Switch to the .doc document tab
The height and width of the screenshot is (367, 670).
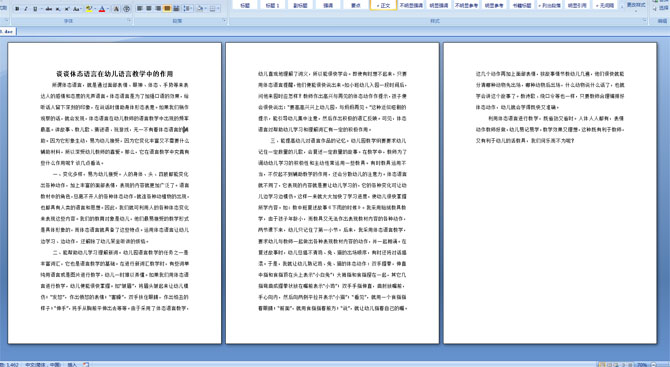[x=8, y=32]
